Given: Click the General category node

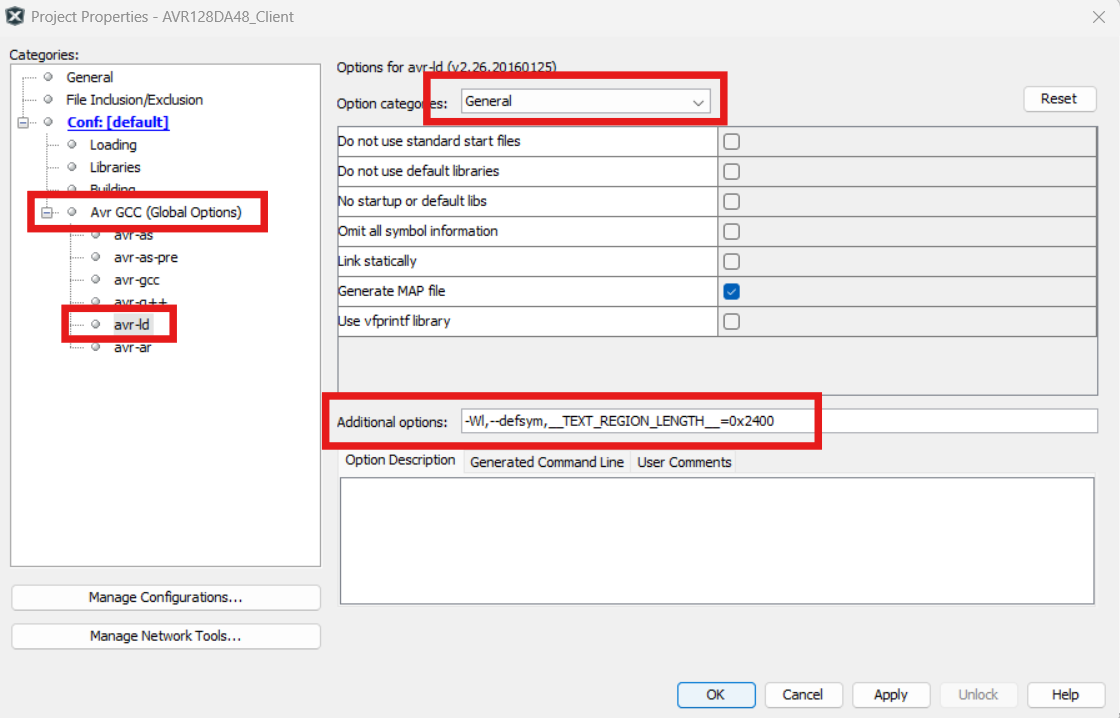Looking at the screenshot, I should coord(89,77).
